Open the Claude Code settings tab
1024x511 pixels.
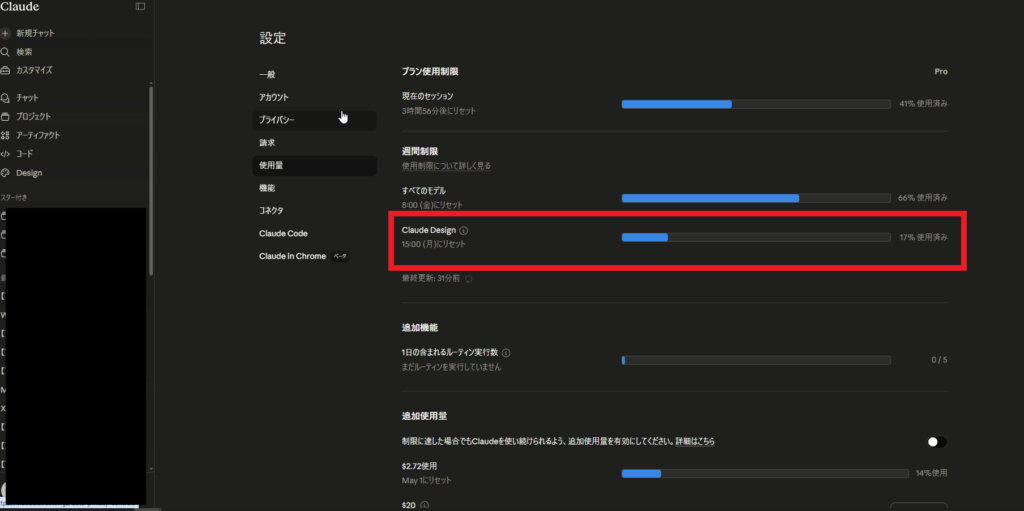tap(283, 233)
